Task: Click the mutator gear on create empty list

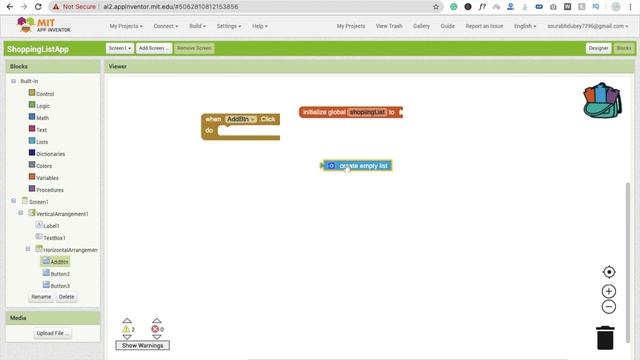Action: point(331,166)
